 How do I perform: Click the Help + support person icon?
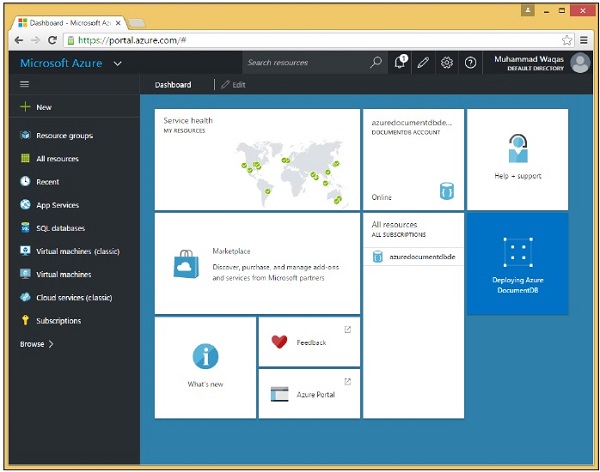pyautogui.click(x=518, y=149)
